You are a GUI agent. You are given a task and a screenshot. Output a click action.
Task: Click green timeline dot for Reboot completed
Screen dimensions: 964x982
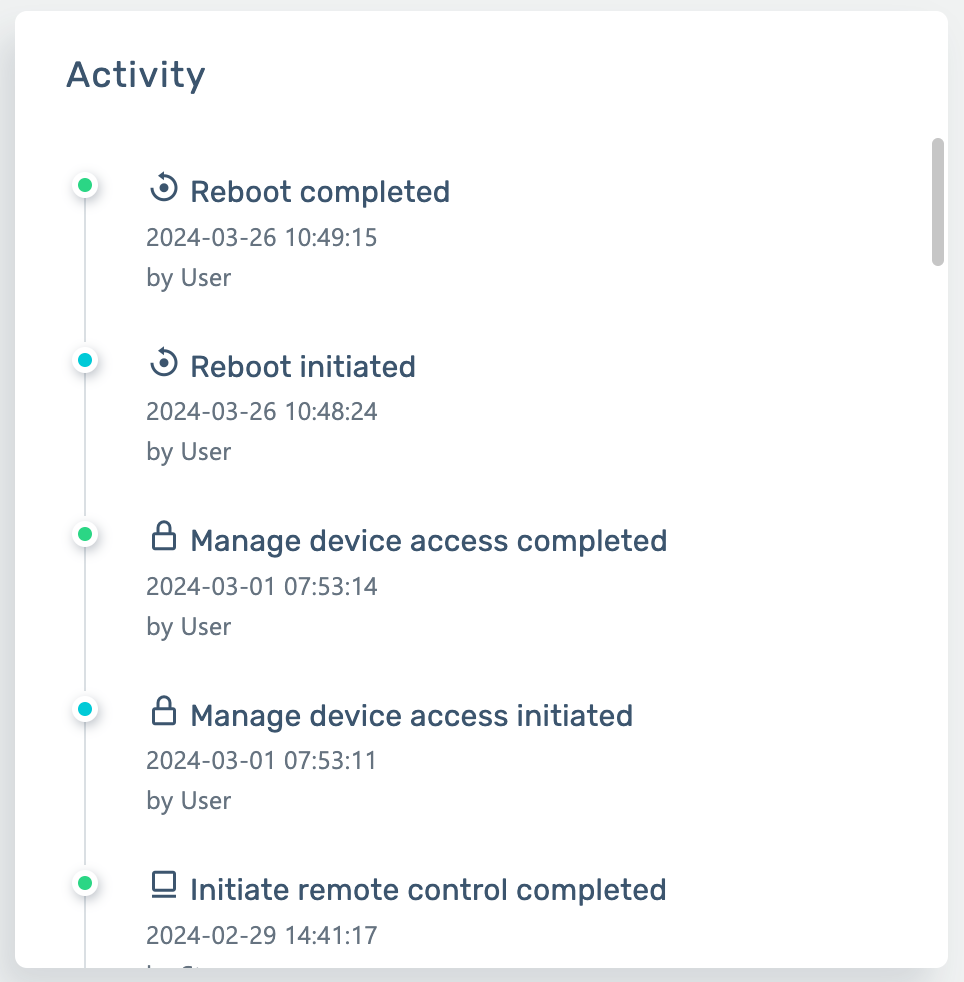[x=85, y=185]
